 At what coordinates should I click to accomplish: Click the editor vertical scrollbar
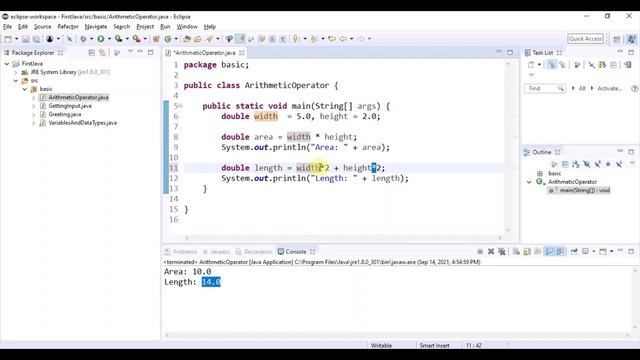pyautogui.click(x=508, y=147)
